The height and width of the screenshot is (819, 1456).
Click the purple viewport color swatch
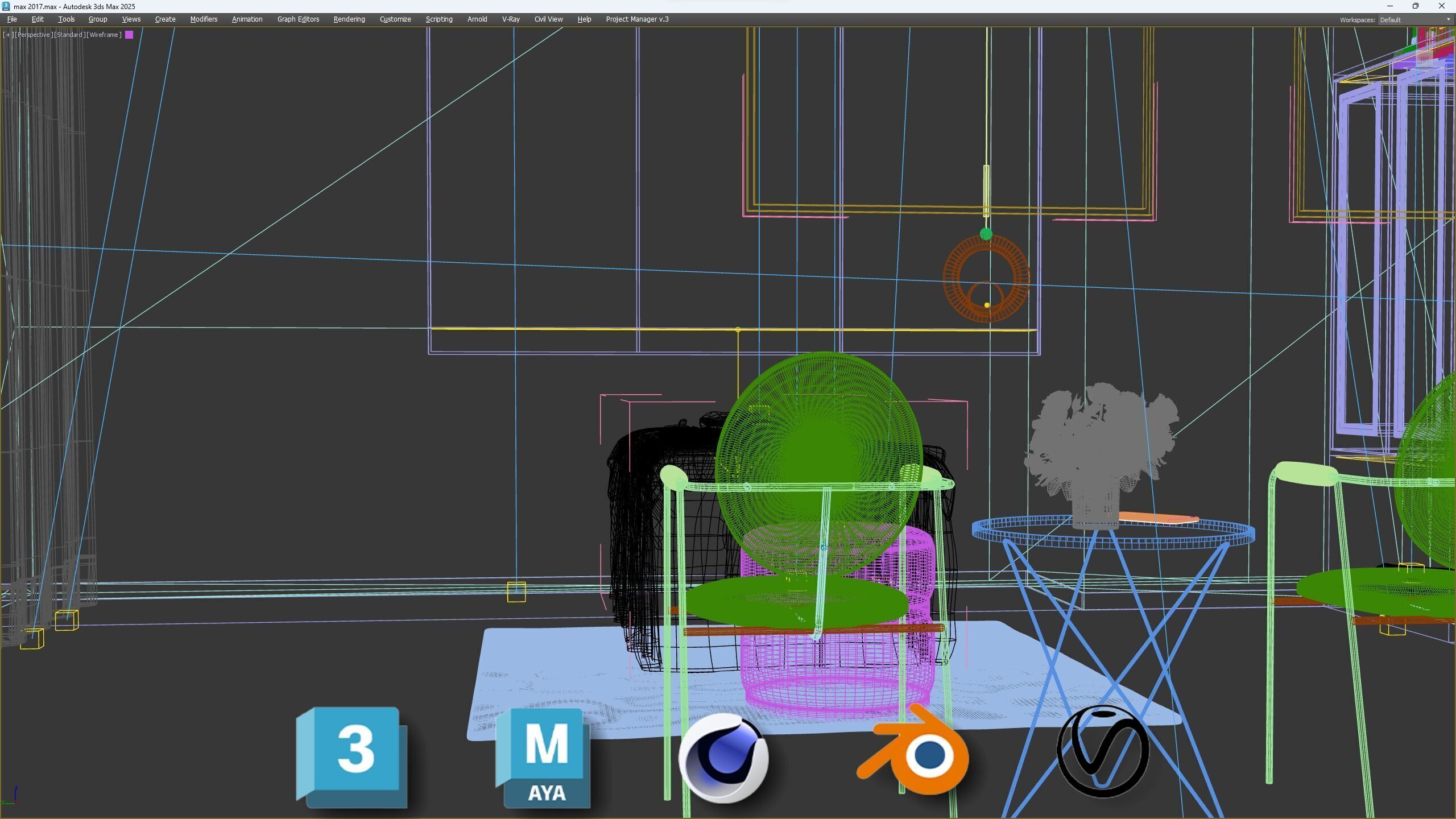(x=129, y=35)
